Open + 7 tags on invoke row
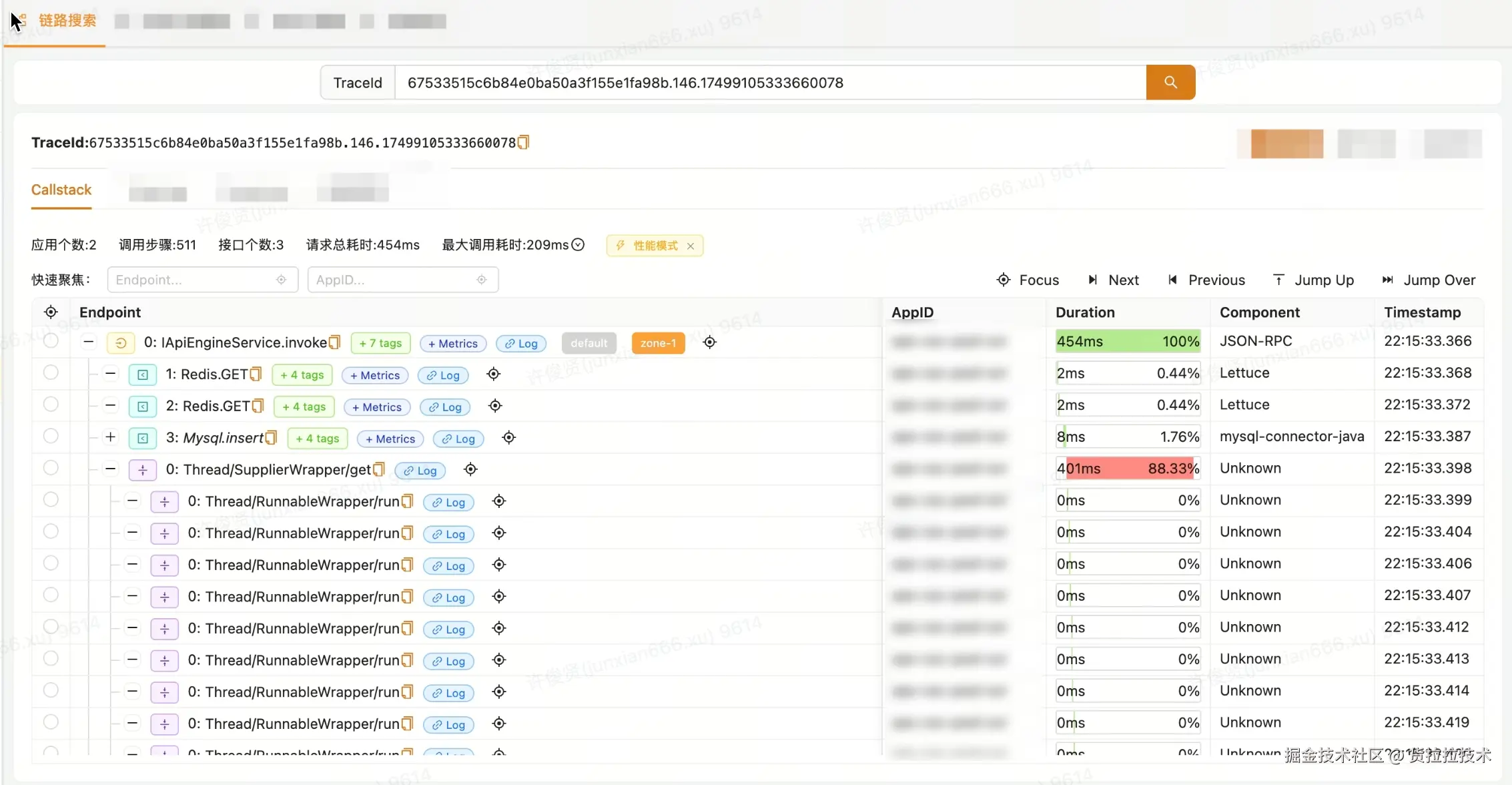The width and height of the screenshot is (1512, 785). (x=380, y=343)
